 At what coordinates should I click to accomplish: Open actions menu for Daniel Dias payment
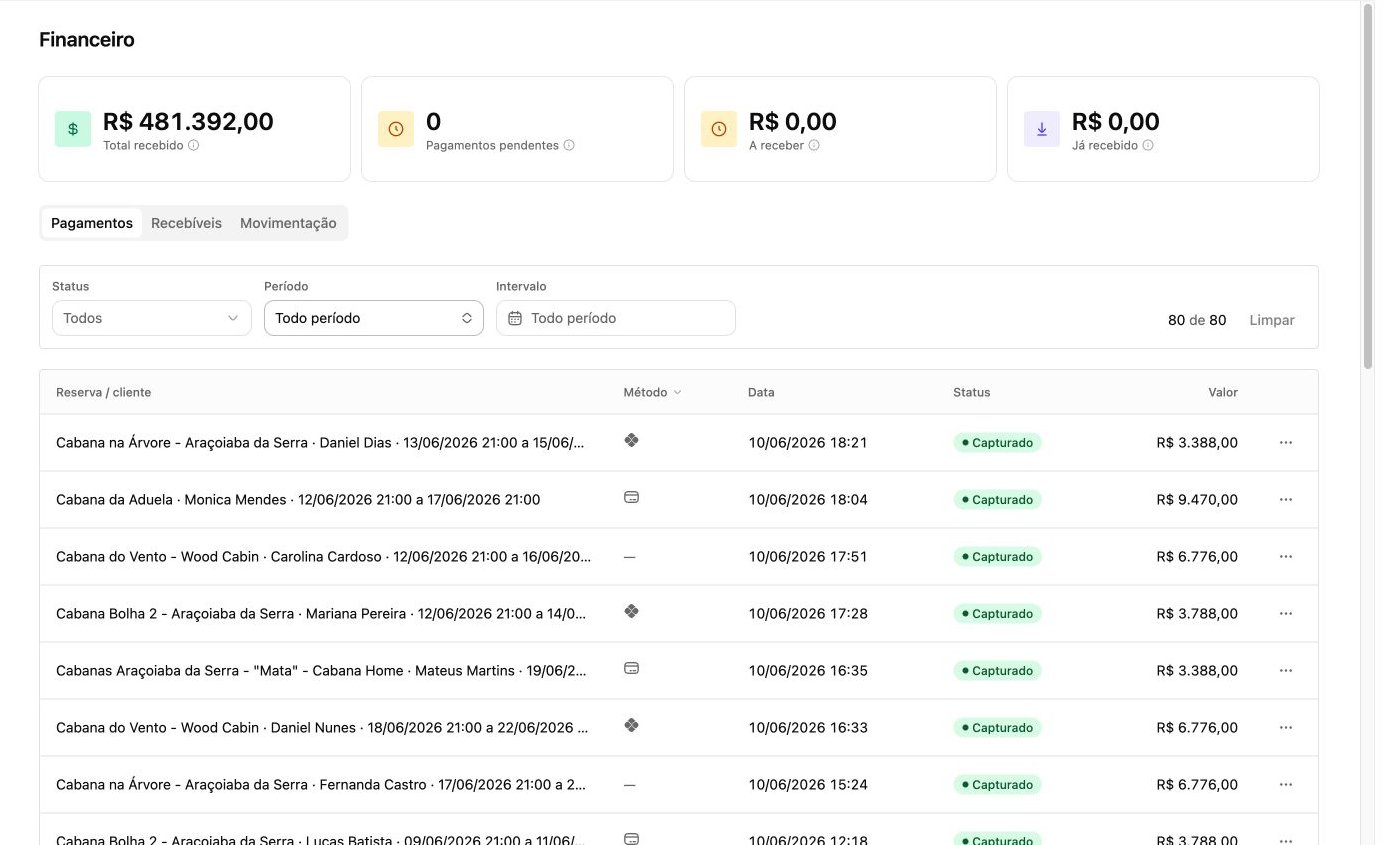1286,442
